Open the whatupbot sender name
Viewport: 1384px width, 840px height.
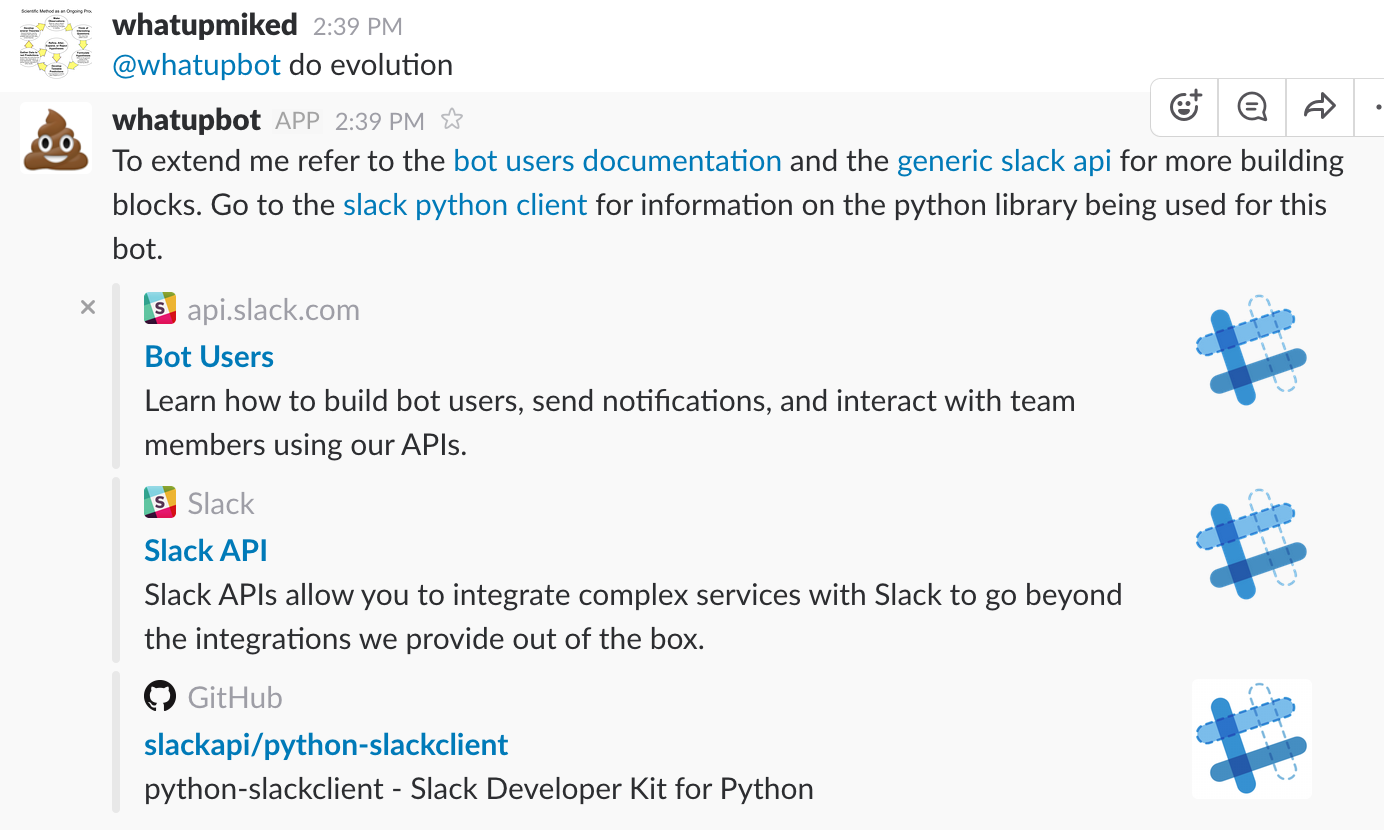click(x=187, y=120)
